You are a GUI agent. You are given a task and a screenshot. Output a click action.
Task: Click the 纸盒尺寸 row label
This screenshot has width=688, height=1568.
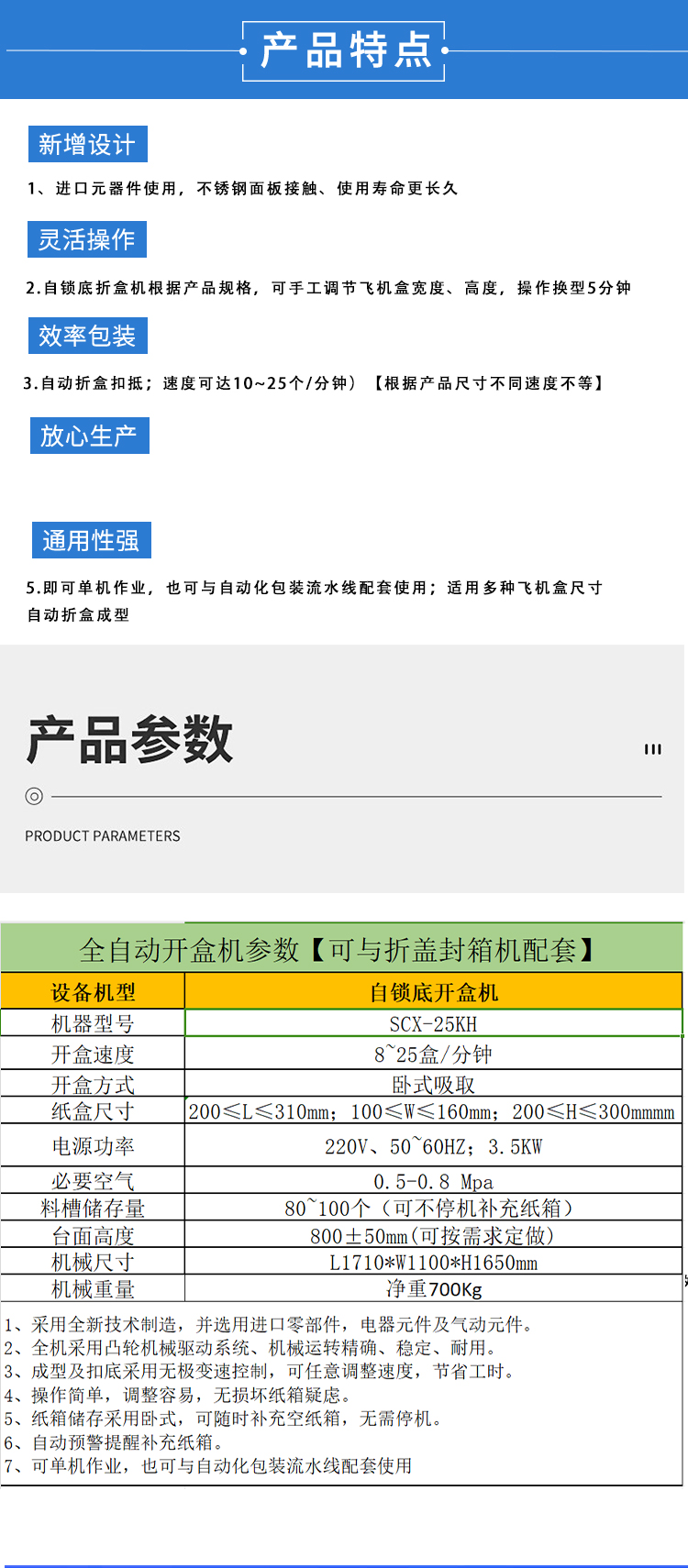[93, 1111]
